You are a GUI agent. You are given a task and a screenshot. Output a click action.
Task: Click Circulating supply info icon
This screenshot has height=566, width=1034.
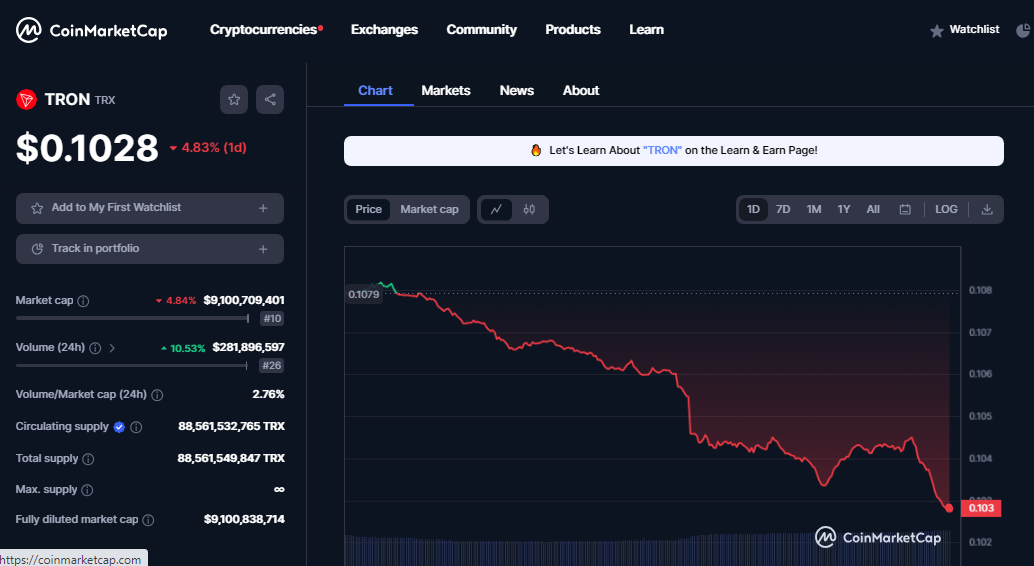[x=136, y=427]
